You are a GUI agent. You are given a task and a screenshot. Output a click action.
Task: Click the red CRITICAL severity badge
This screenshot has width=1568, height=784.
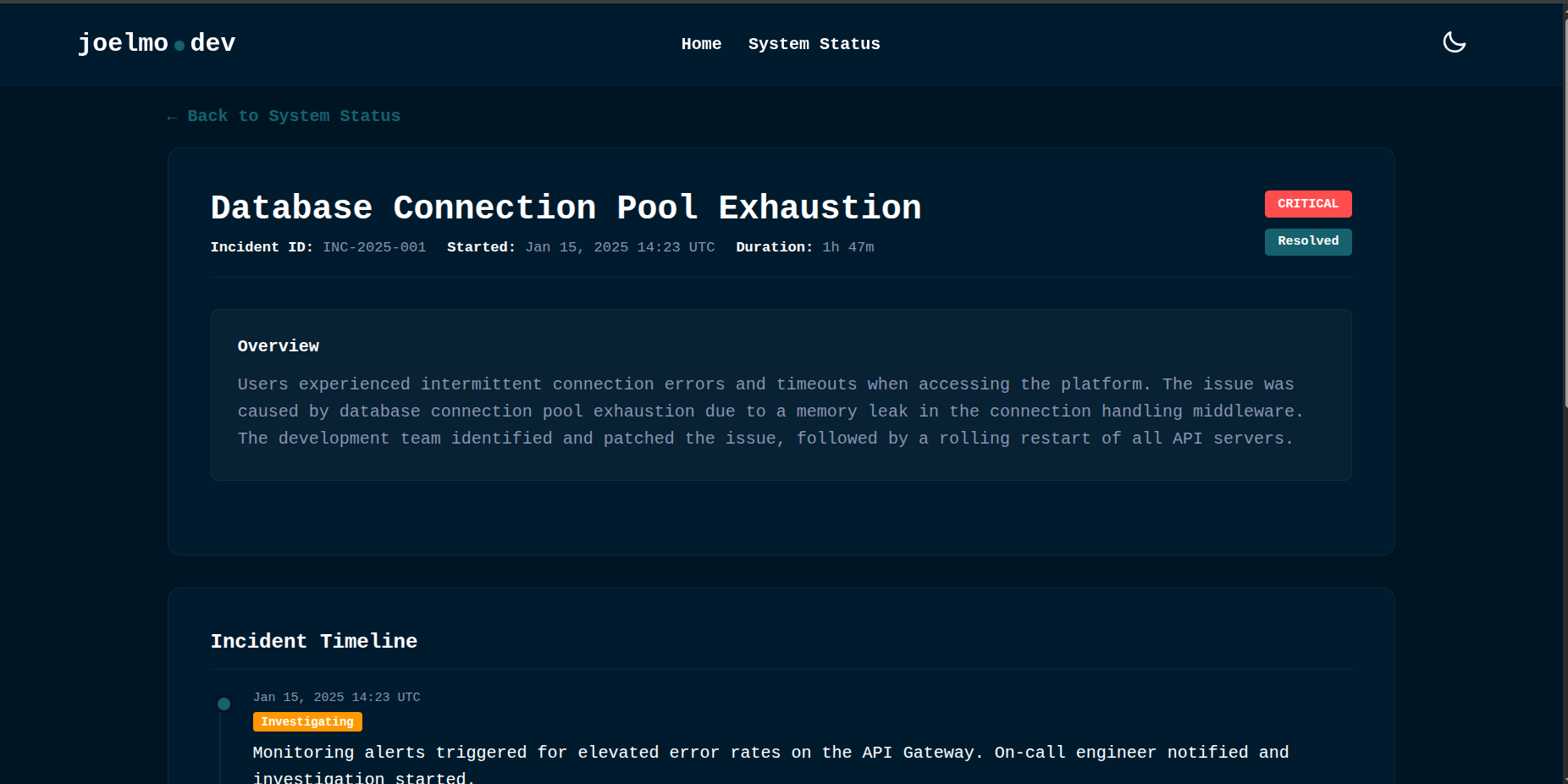pos(1307,204)
